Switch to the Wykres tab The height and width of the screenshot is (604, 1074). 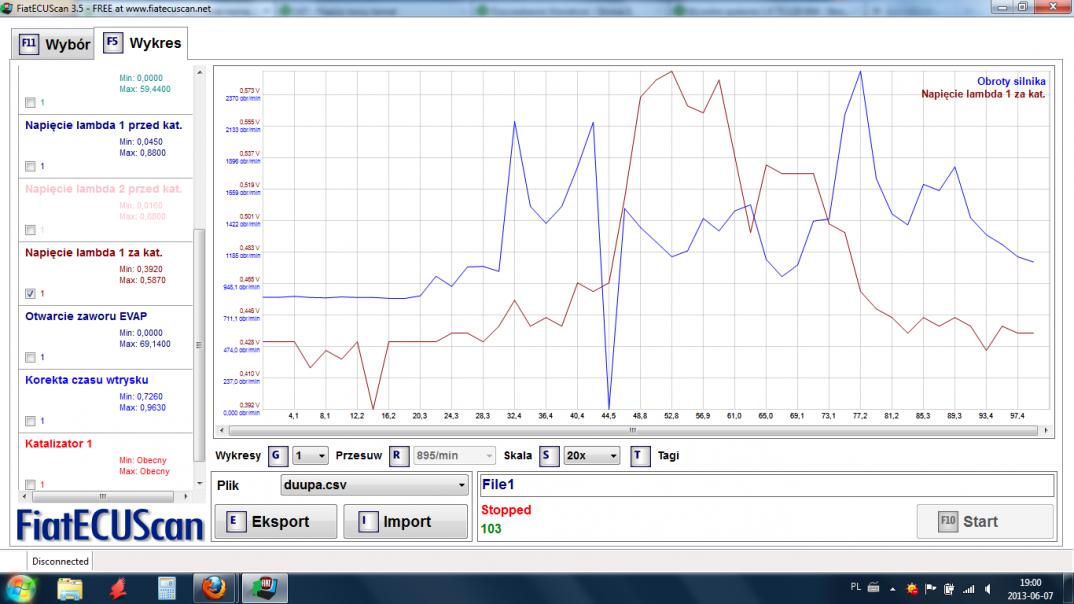point(142,43)
